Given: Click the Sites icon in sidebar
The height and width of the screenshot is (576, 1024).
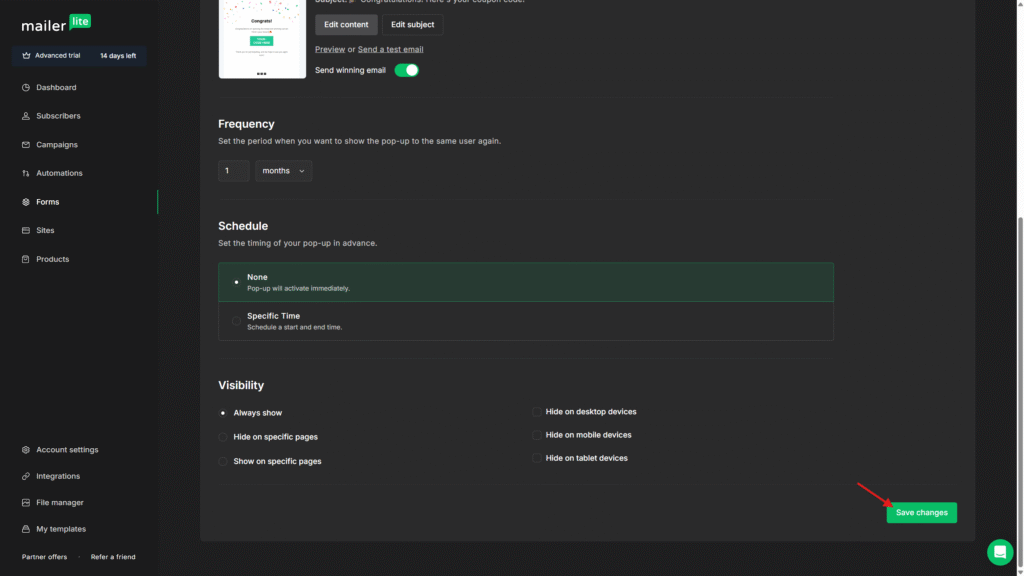Looking at the screenshot, I should 26,231.
